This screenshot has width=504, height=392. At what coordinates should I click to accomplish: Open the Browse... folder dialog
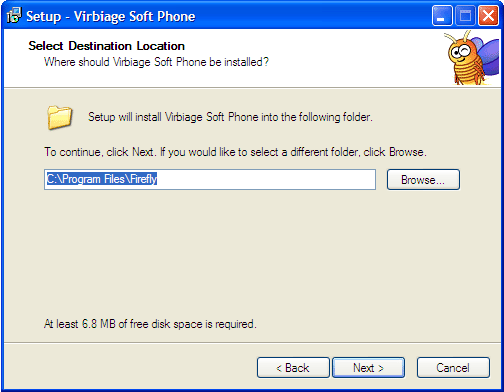423,180
